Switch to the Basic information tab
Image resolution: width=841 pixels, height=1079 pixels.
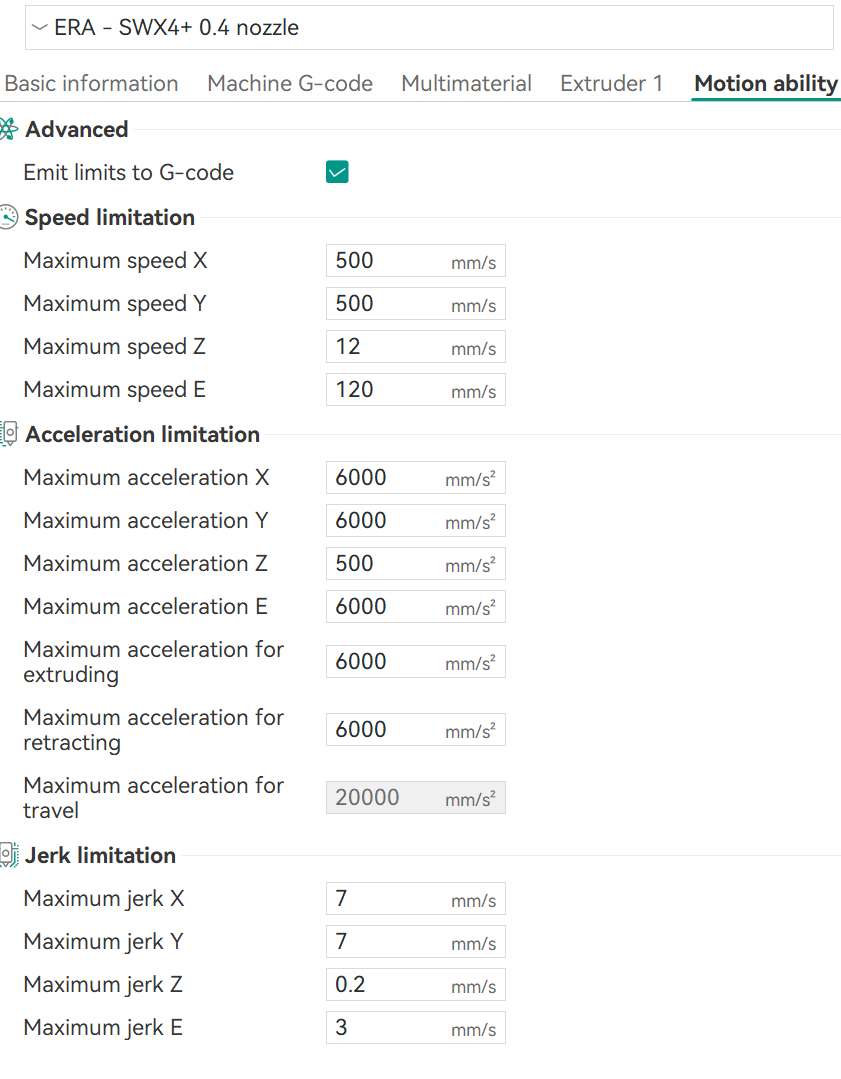tap(91, 84)
